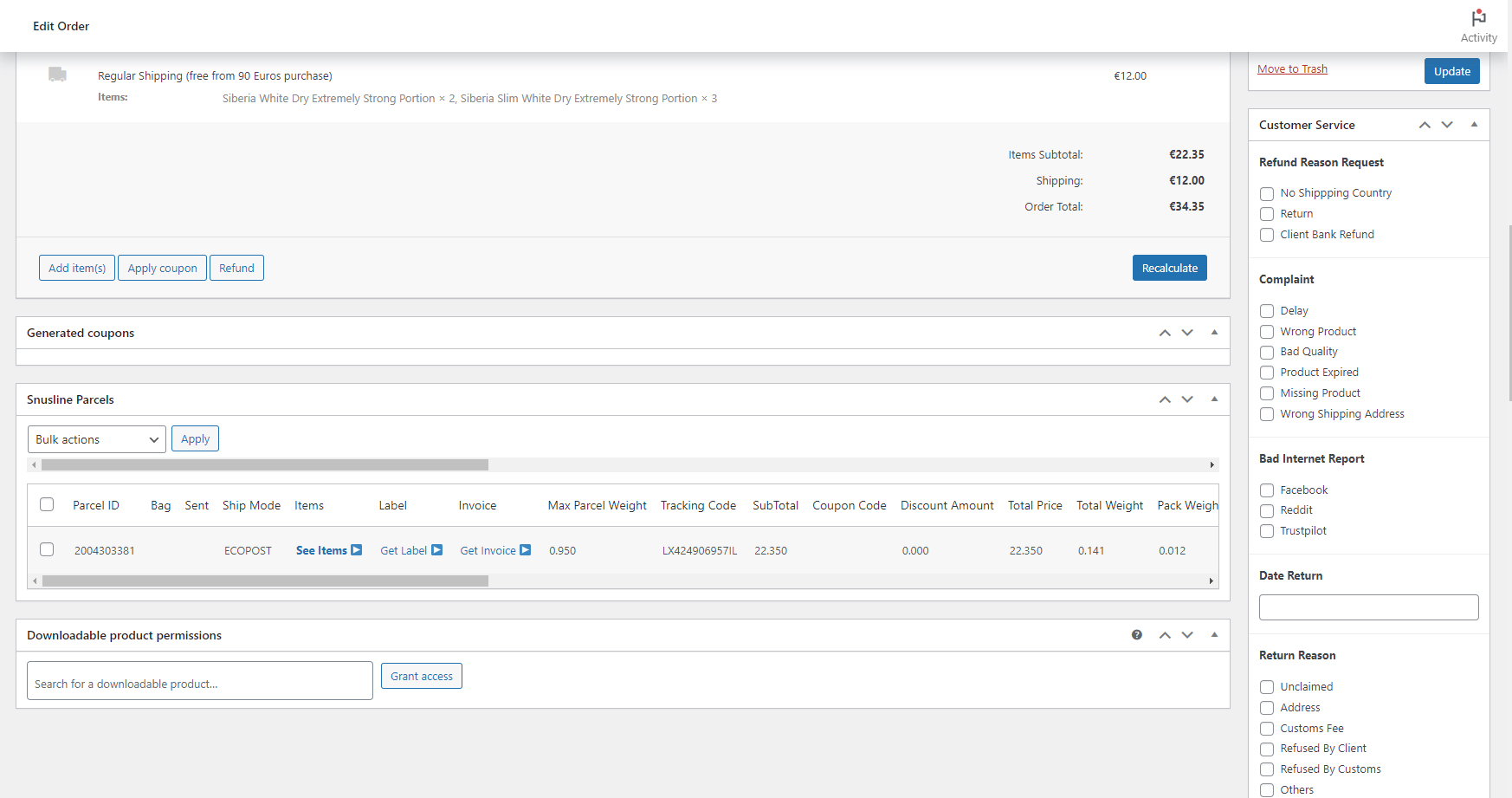Tick the Unclaimed return reason checkbox
Viewport: 1512px width, 798px height.
point(1267,687)
